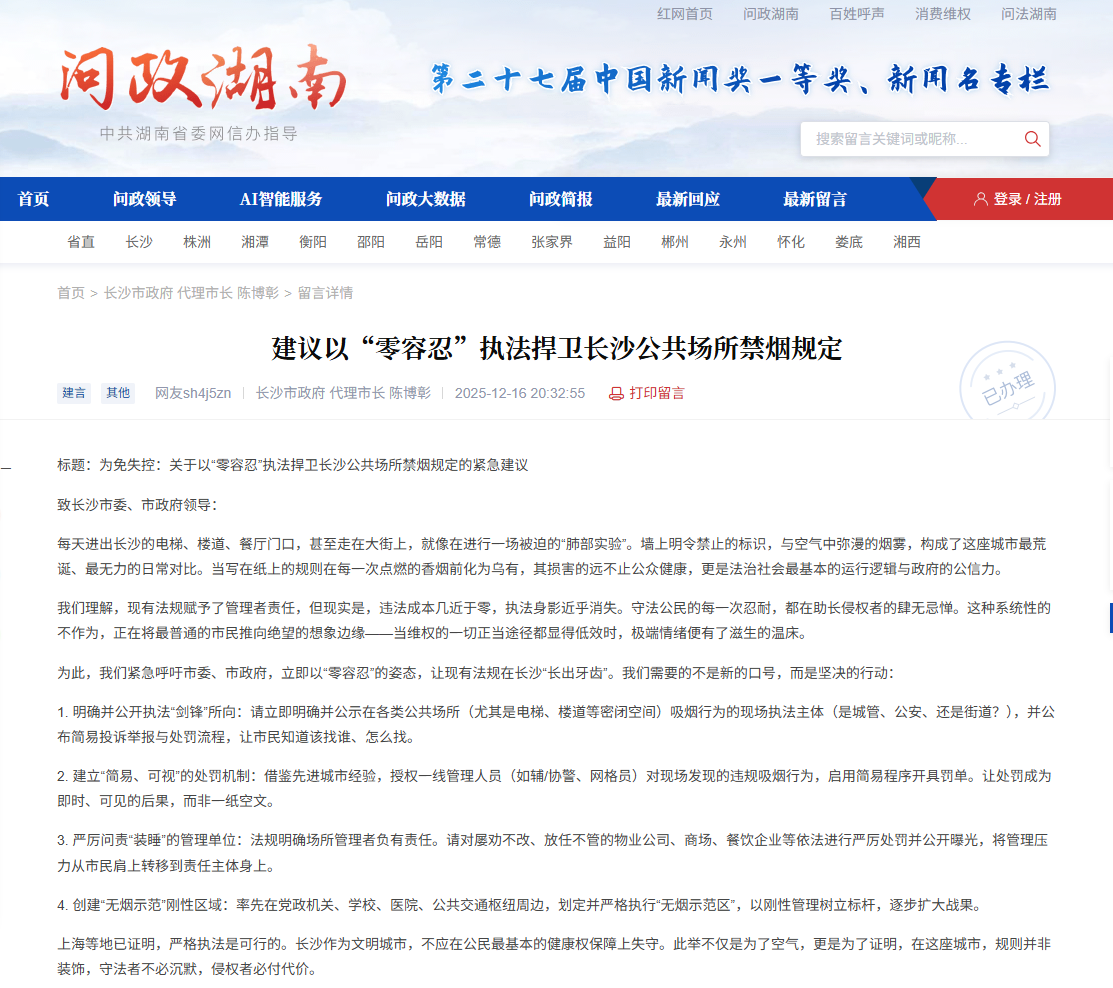Select the 湘西 region tab
Viewport: 1113px width, 988px height.
click(x=906, y=242)
